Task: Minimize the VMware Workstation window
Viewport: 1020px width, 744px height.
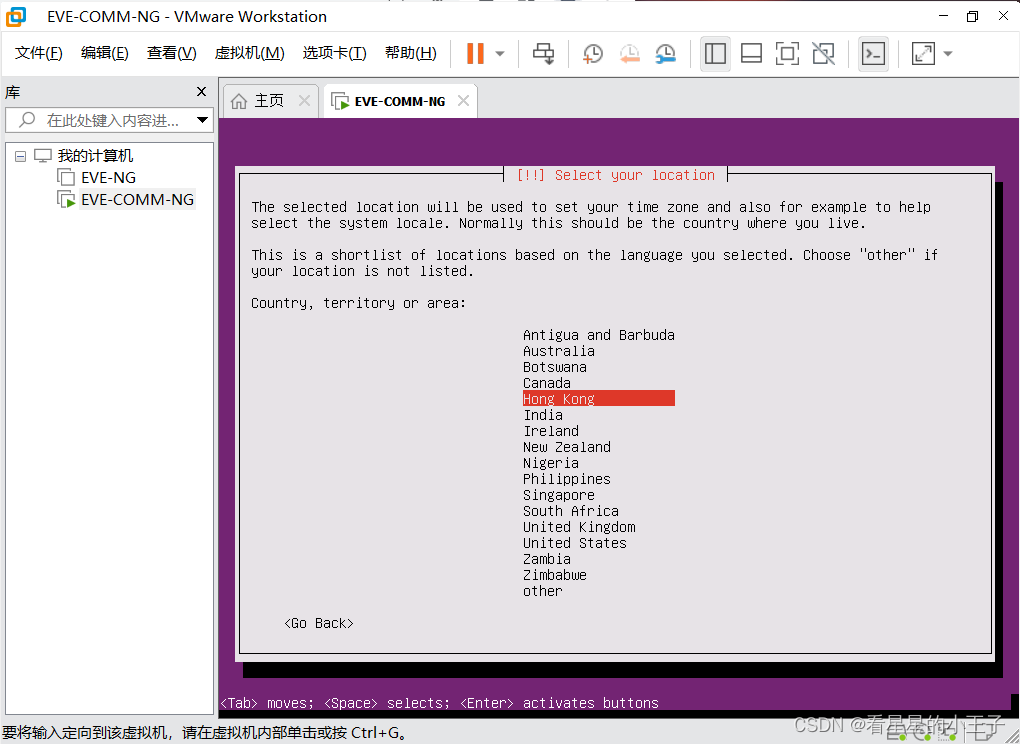Action: point(944,16)
